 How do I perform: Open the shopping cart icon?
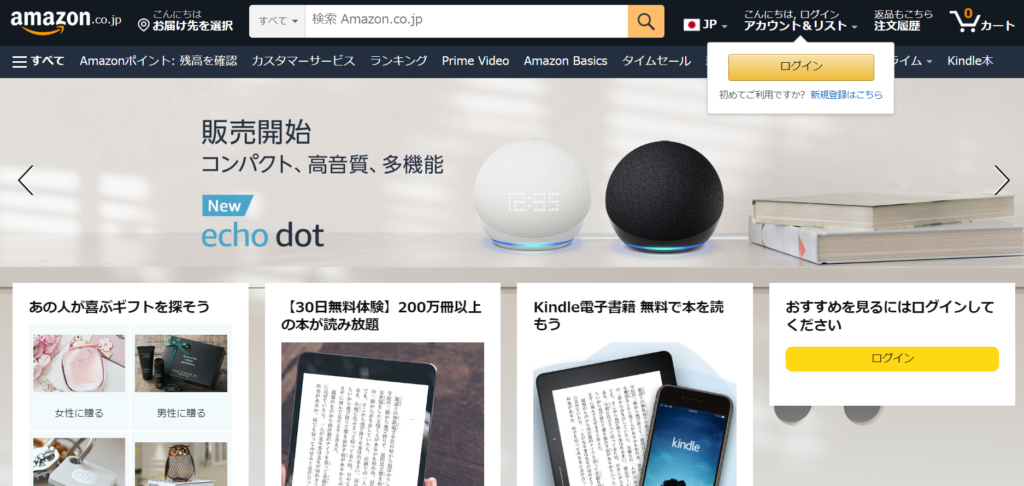(982, 22)
